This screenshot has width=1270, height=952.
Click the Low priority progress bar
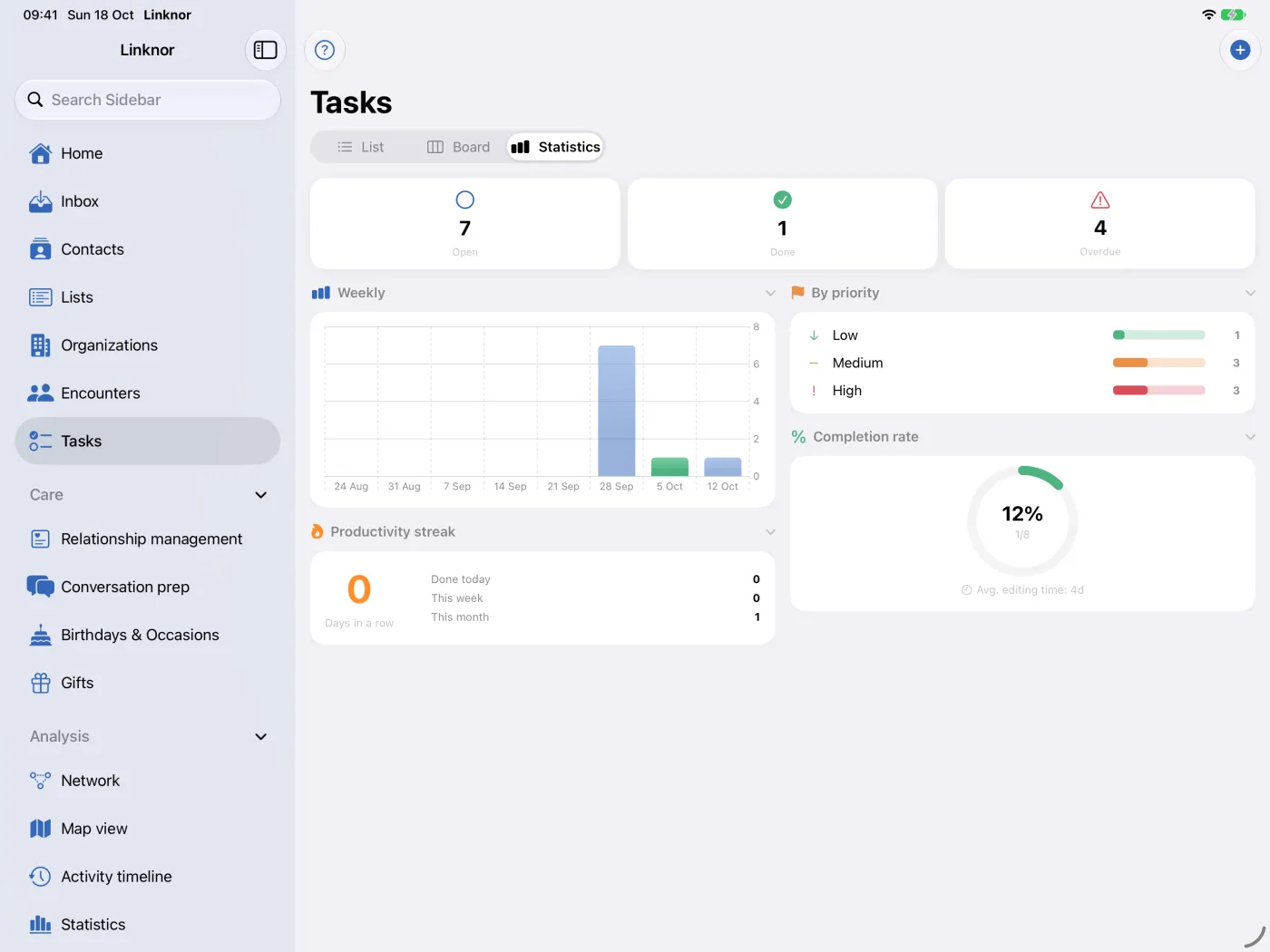(1159, 335)
